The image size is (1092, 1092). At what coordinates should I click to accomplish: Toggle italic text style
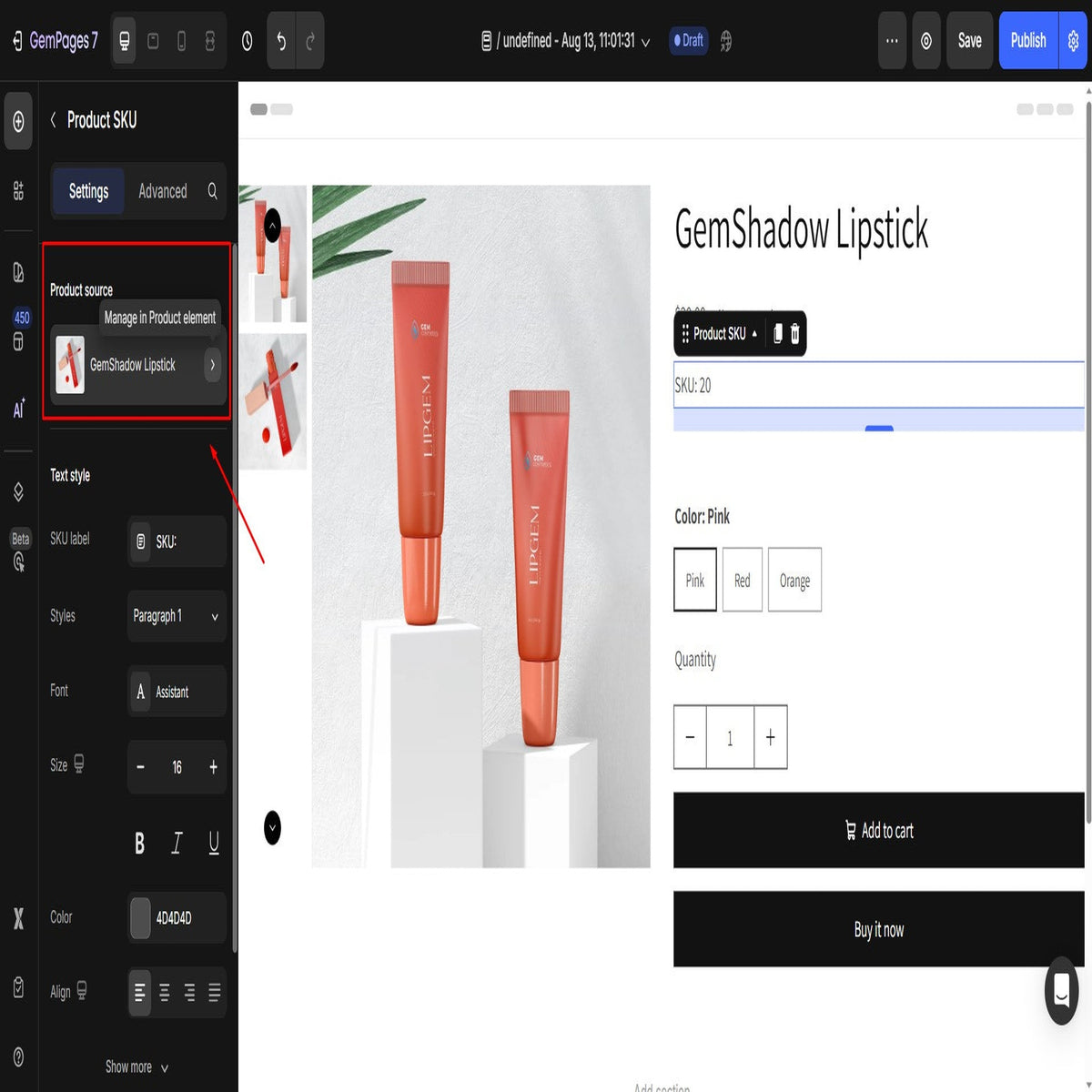coord(177,844)
